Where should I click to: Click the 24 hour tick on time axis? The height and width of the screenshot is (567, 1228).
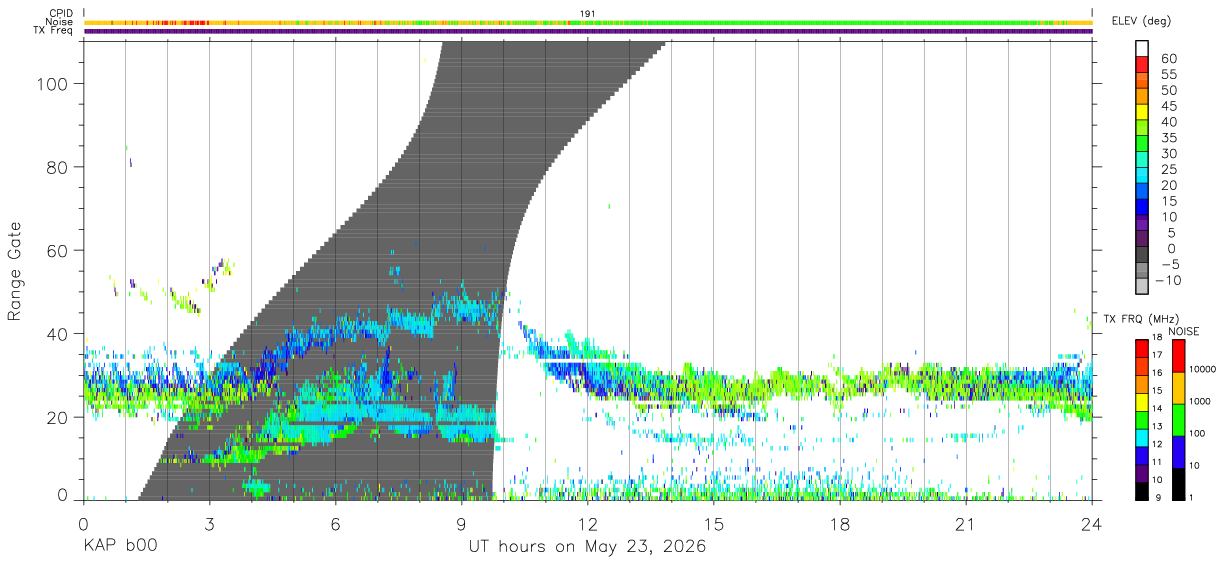pos(1092,524)
